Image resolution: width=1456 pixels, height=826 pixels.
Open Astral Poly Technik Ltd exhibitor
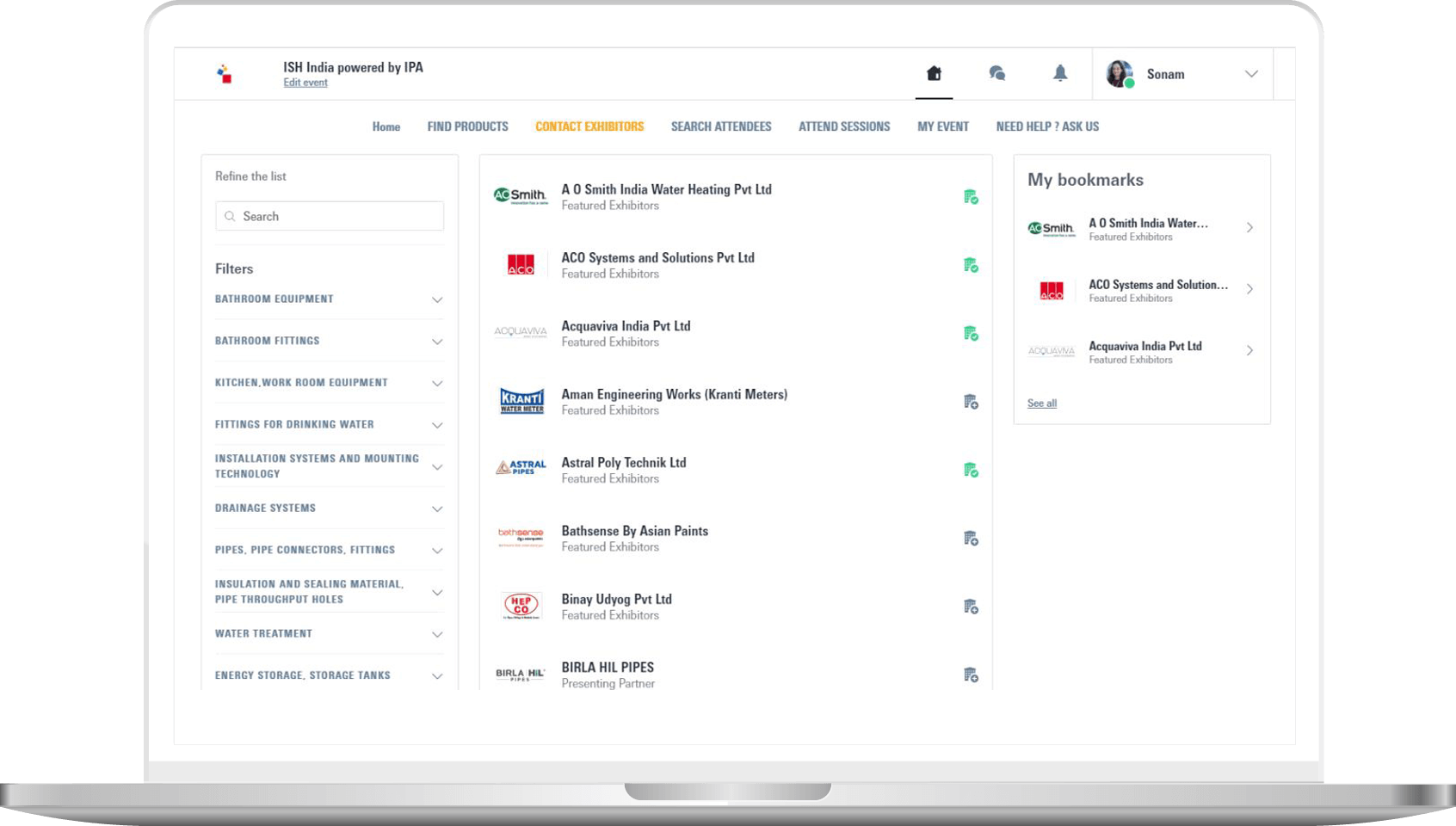click(x=624, y=463)
